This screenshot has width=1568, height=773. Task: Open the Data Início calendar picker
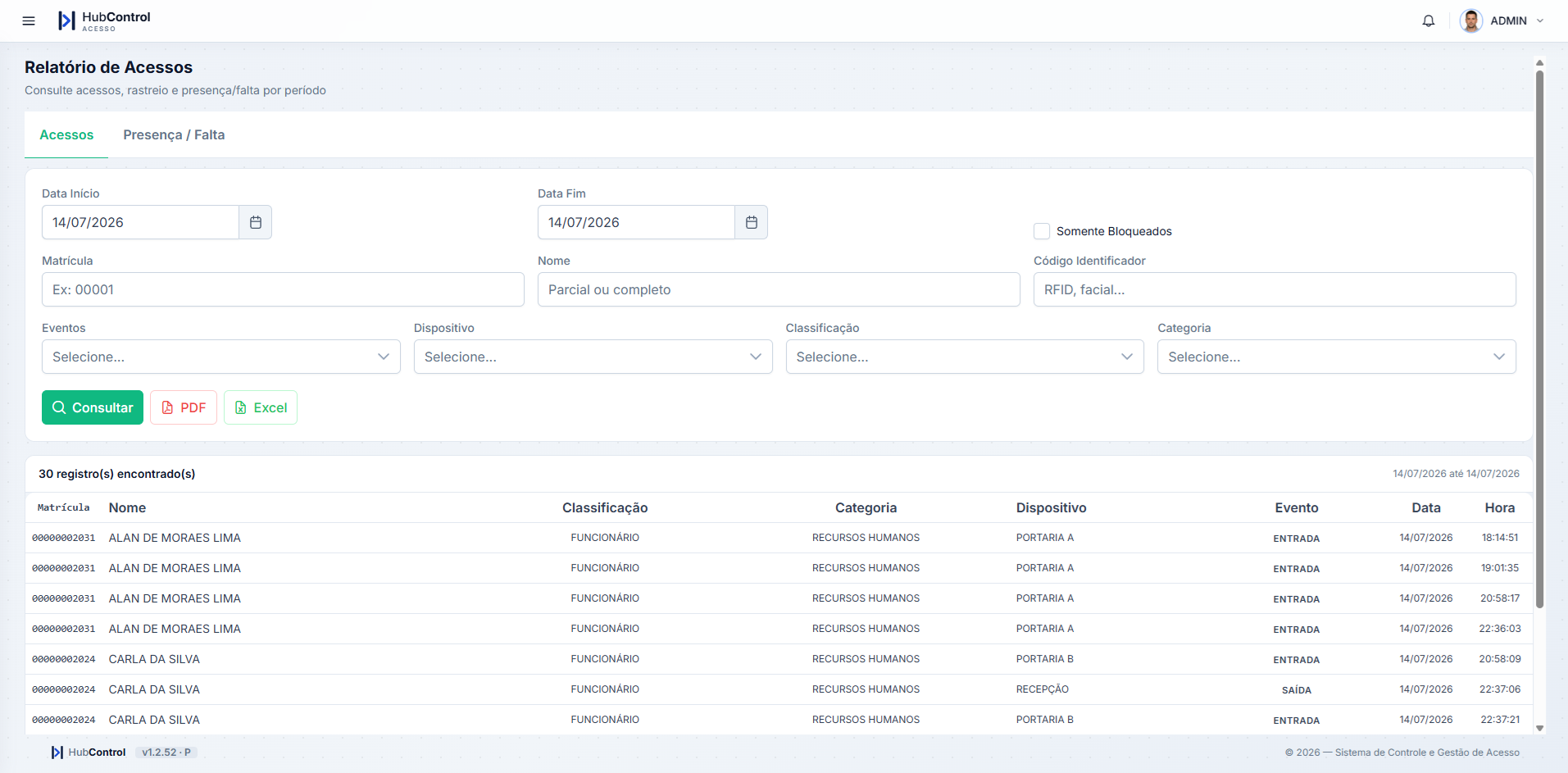[256, 222]
